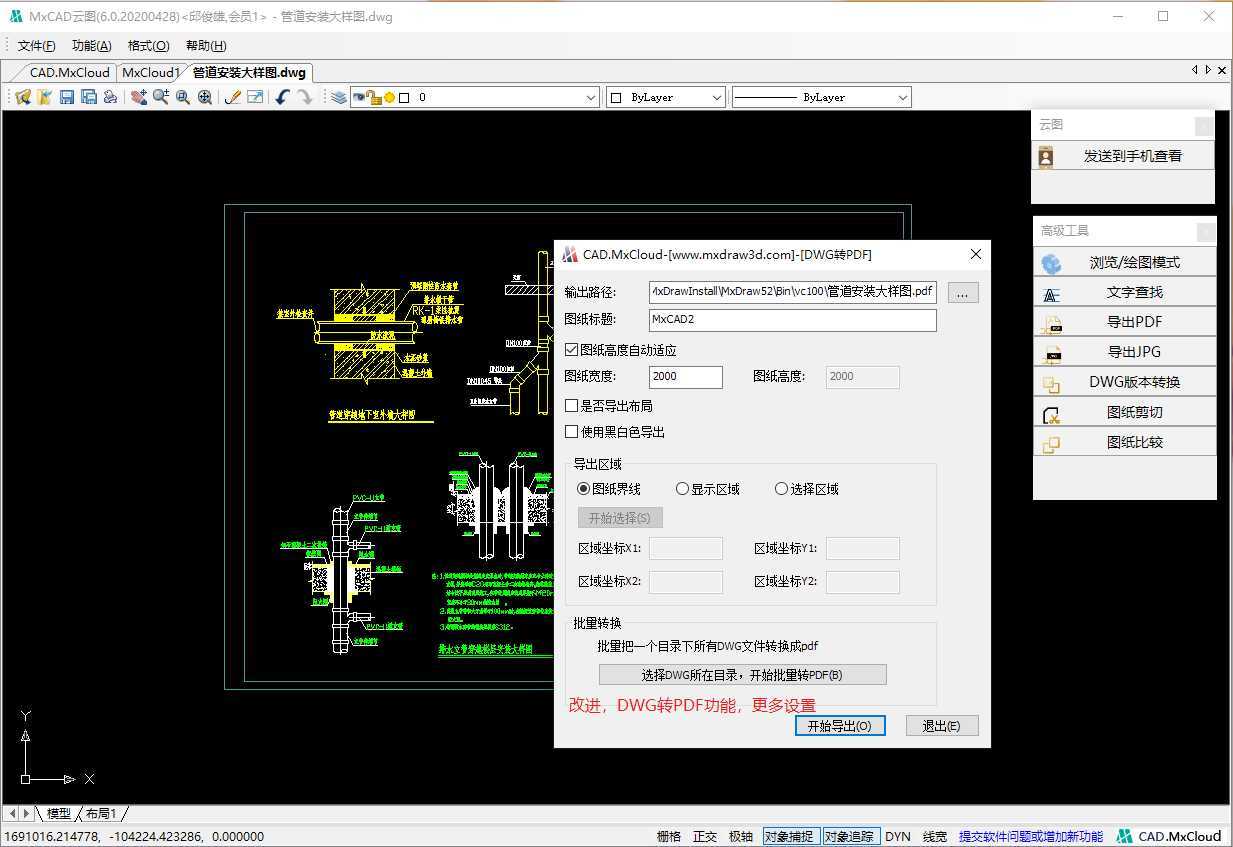Check the 使用黑白色导出 checkbox

[572, 432]
